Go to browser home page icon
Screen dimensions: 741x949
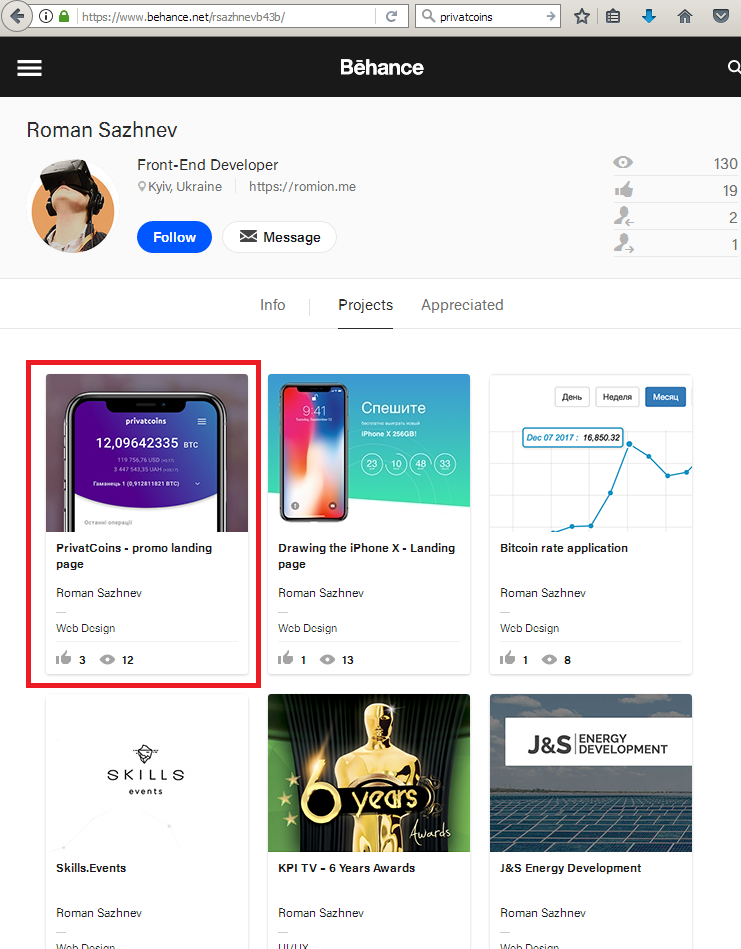click(685, 16)
